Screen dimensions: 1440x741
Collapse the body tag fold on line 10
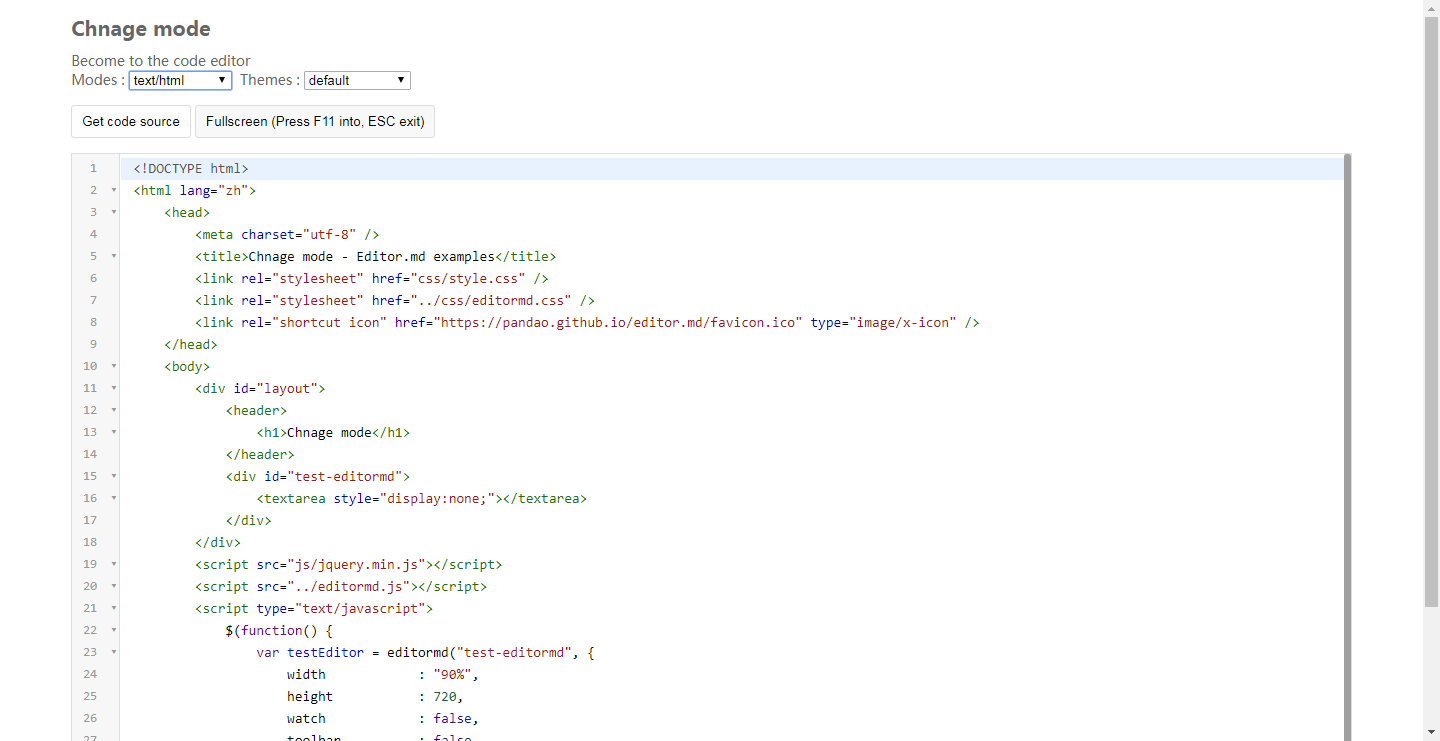114,366
